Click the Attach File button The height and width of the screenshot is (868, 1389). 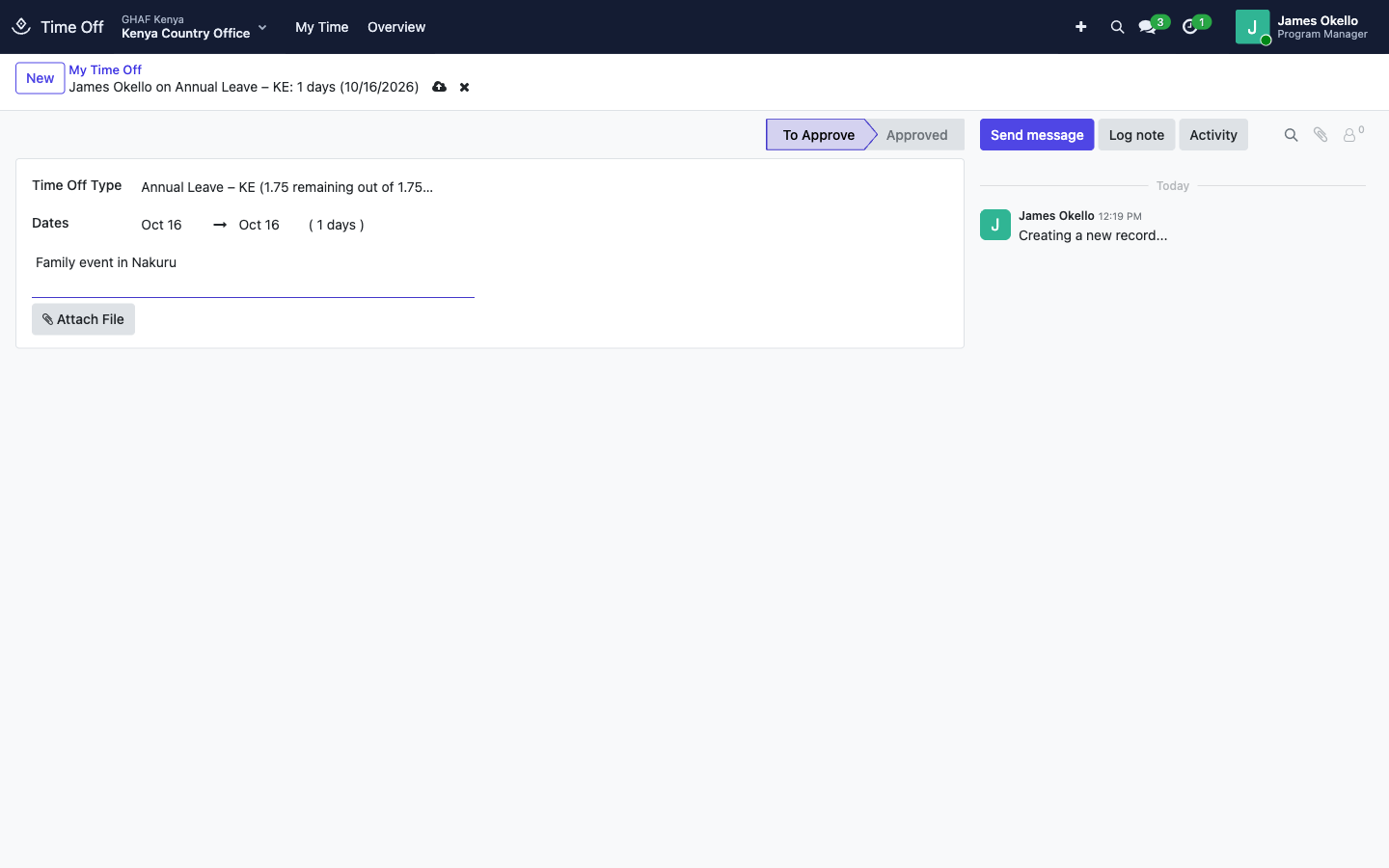[x=83, y=319]
